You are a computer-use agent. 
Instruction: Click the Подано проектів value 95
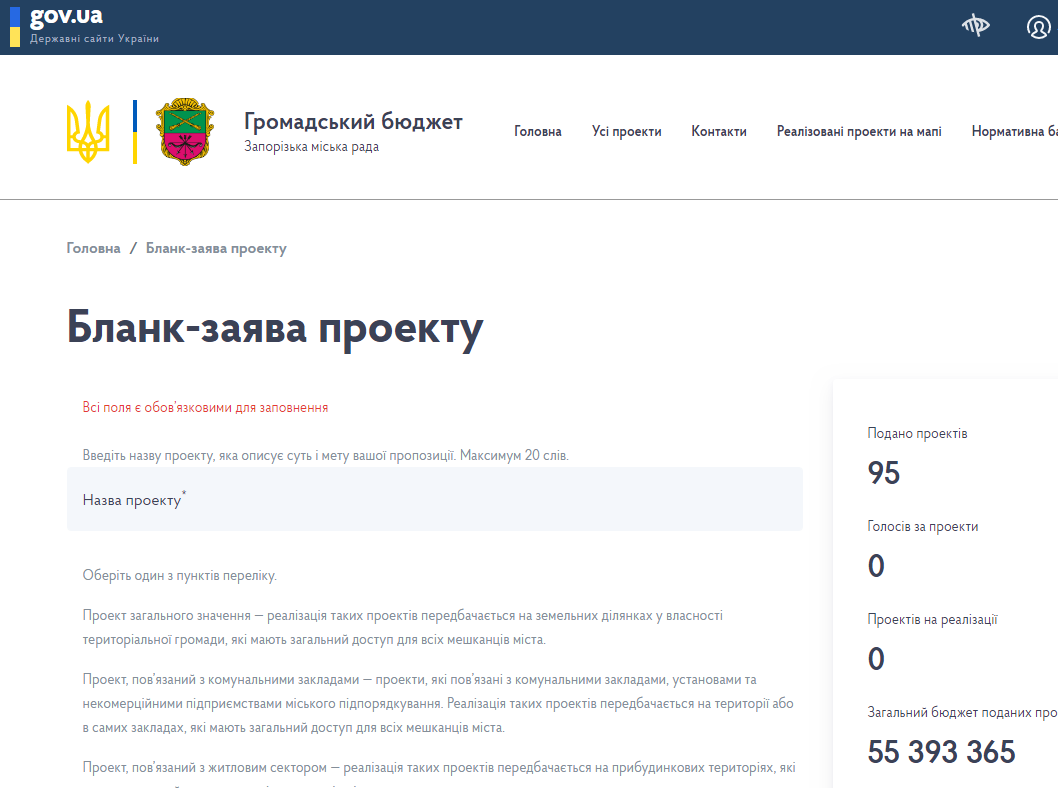(x=883, y=473)
